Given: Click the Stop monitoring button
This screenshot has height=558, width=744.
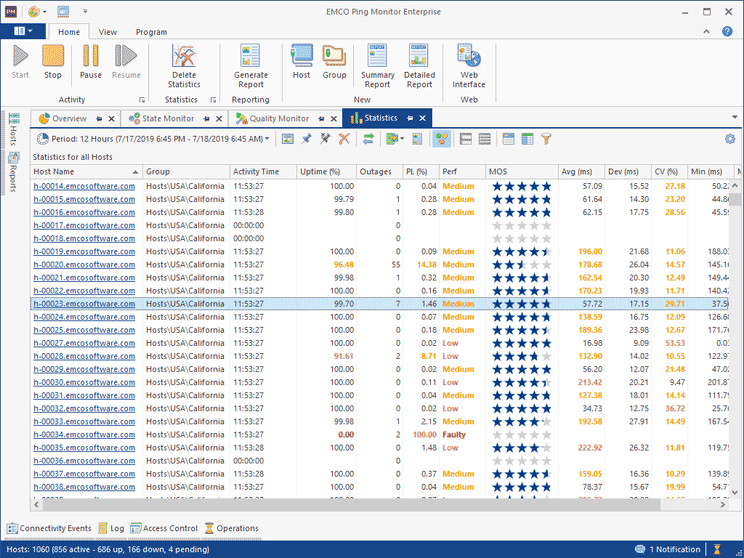Looking at the screenshot, I should 53,62.
